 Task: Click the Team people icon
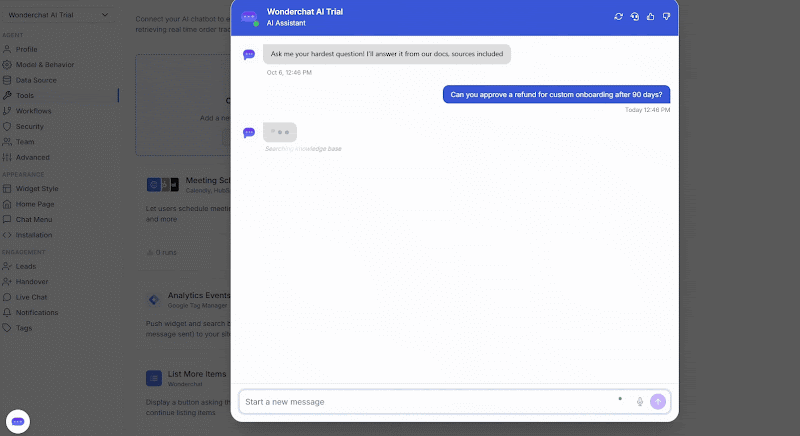pyautogui.click(x=7, y=142)
